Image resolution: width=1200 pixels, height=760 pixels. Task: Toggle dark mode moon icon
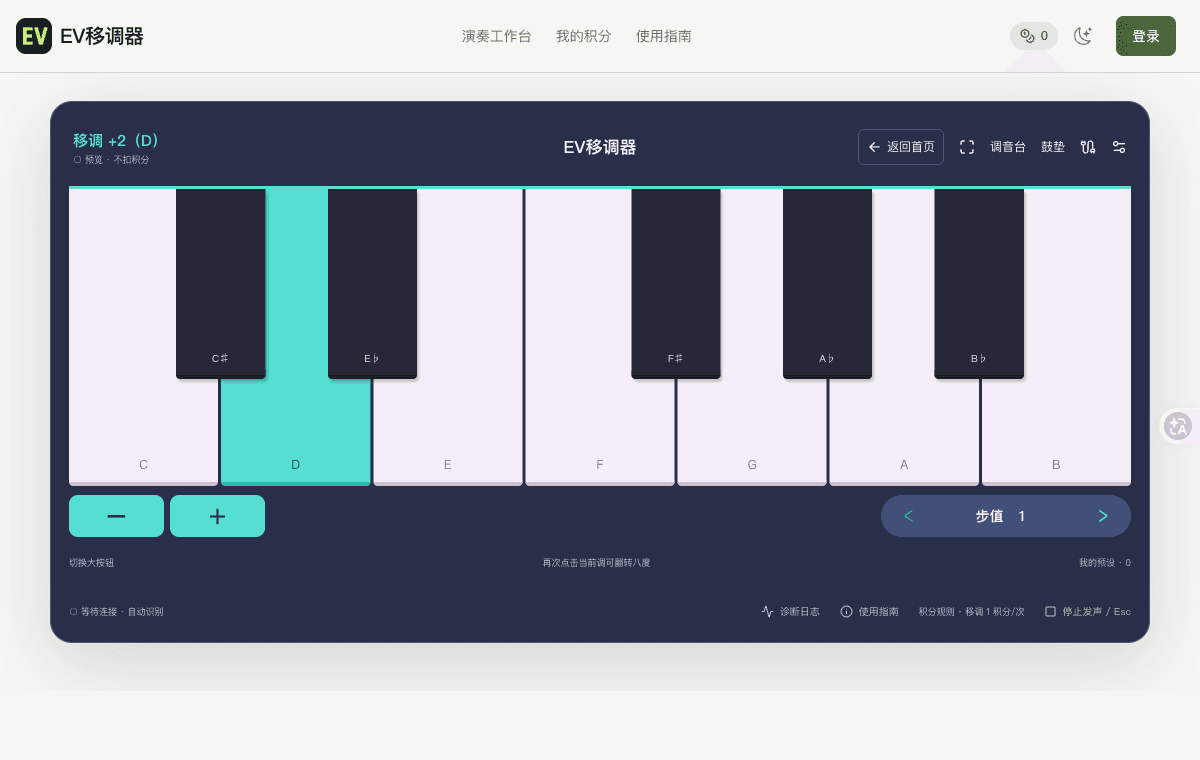coord(1083,36)
